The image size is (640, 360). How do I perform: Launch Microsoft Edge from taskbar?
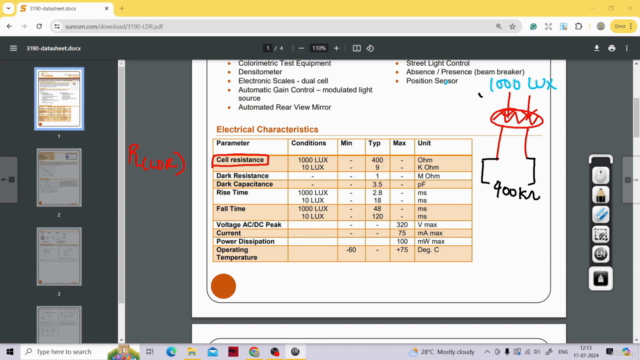(x=171, y=351)
